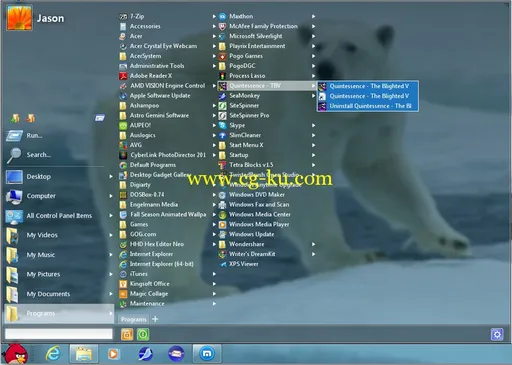Click the Process Lasso icon
512x365 pixels.
(x=222, y=76)
